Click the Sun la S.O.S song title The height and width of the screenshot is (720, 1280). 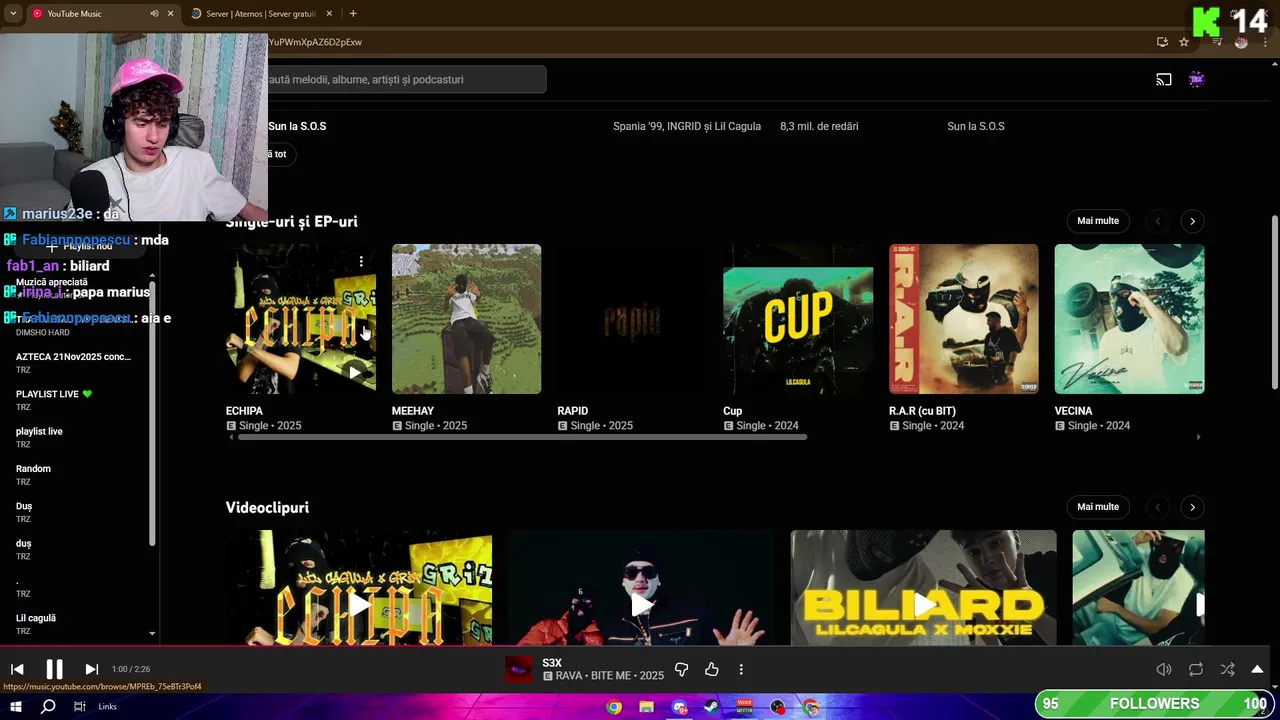tap(297, 126)
